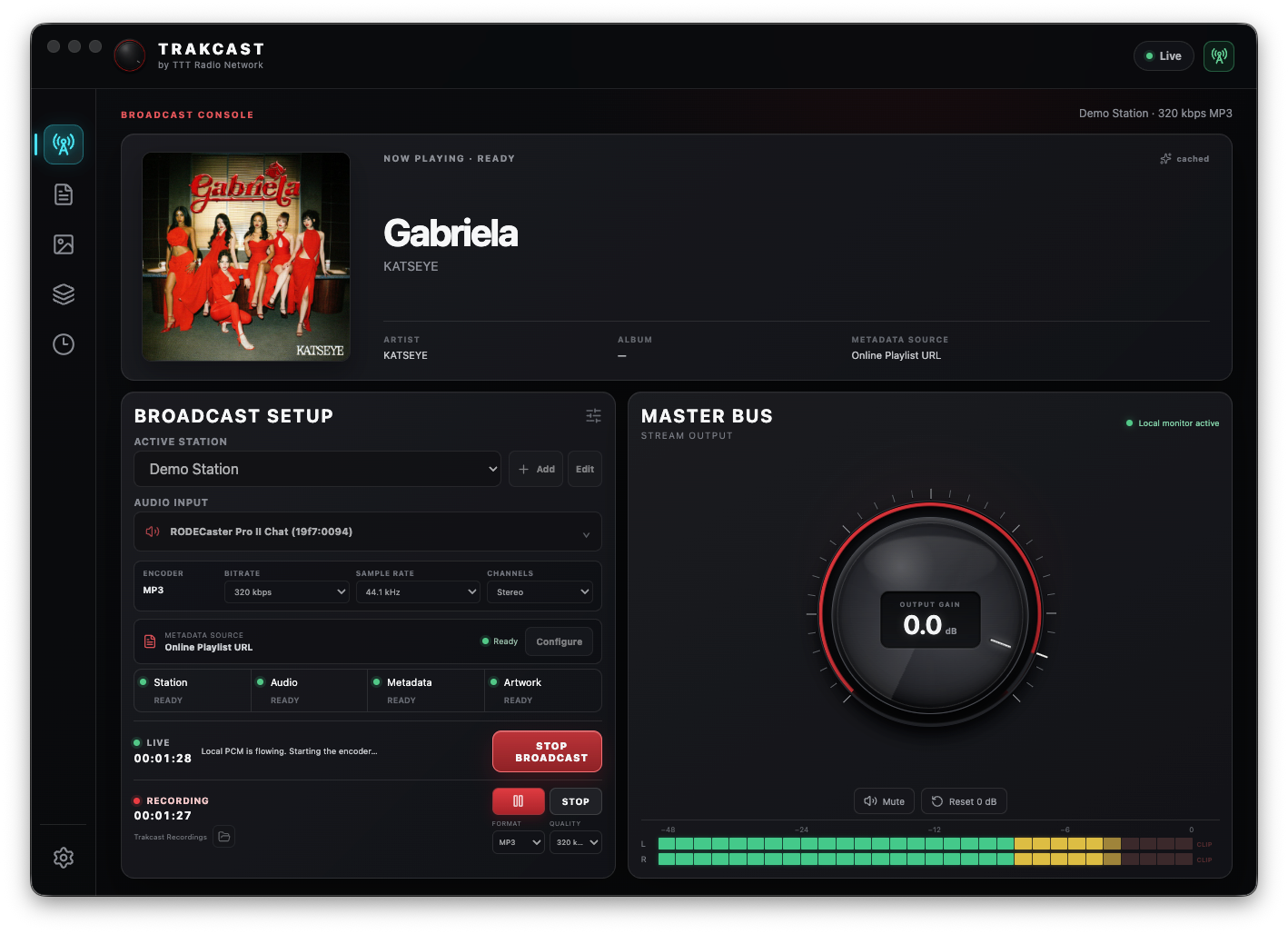Click the broadcast antenna icon top right
Viewport: 1288px width, 934px height.
[x=1219, y=56]
